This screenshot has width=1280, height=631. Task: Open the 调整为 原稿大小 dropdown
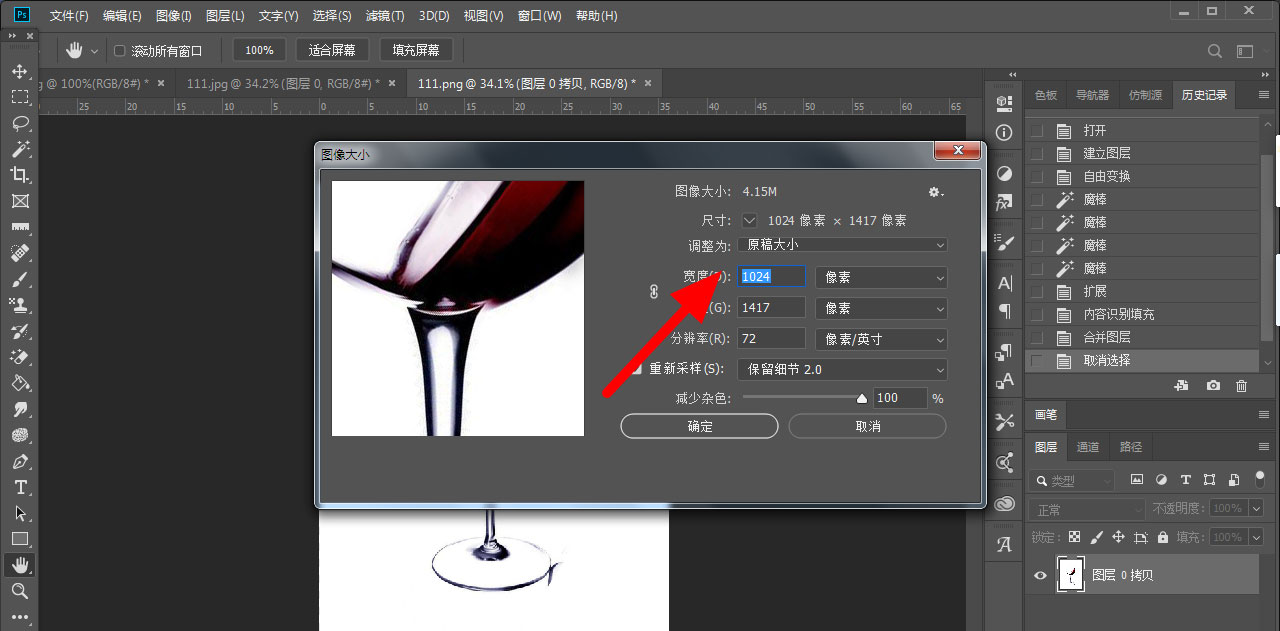[x=842, y=244]
